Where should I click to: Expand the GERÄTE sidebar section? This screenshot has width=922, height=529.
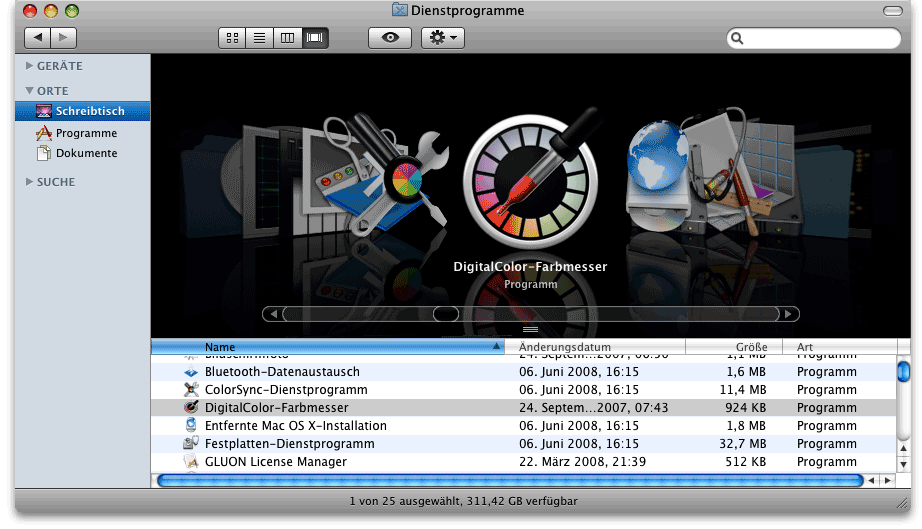click(x=29, y=66)
